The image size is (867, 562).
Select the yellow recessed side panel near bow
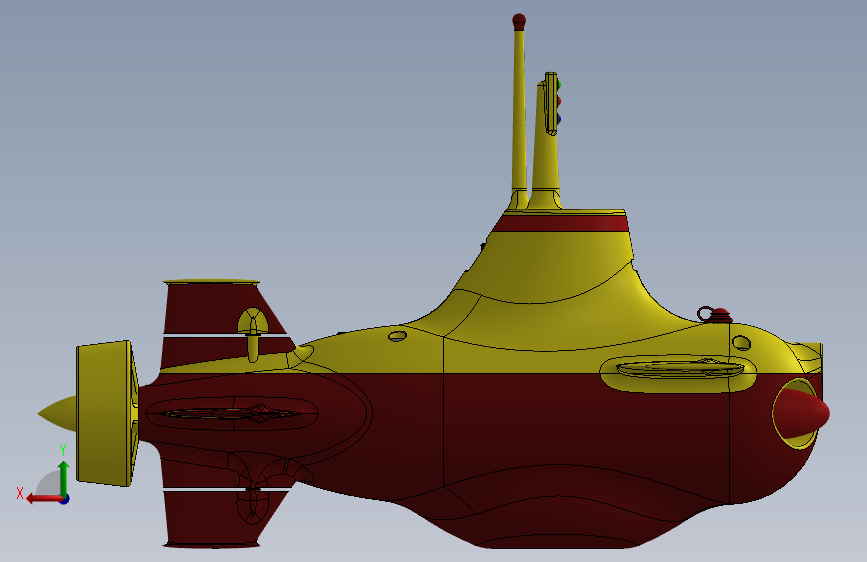pyautogui.click(x=678, y=374)
